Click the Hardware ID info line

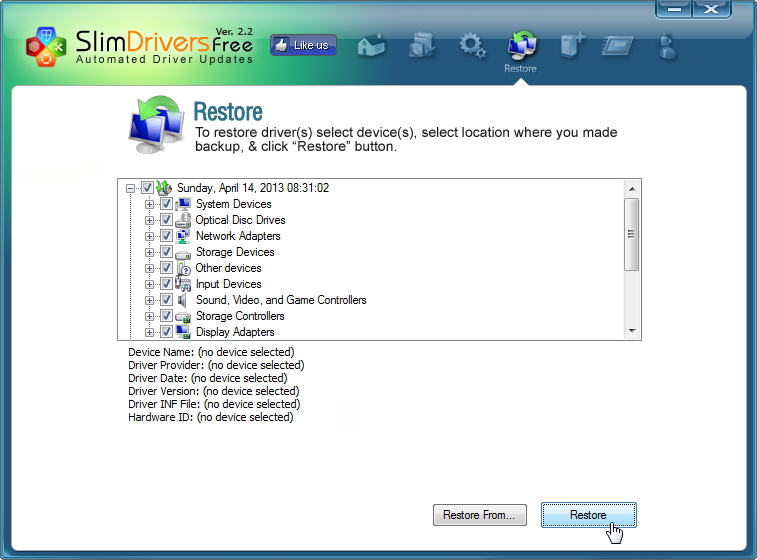(210, 417)
